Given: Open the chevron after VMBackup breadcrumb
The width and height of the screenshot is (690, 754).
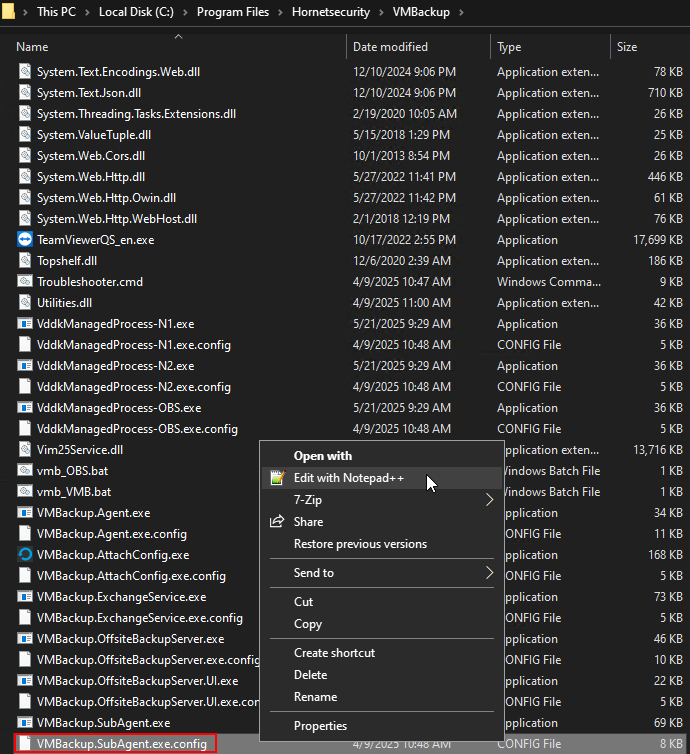Looking at the screenshot, I should (x=461, y=12).
